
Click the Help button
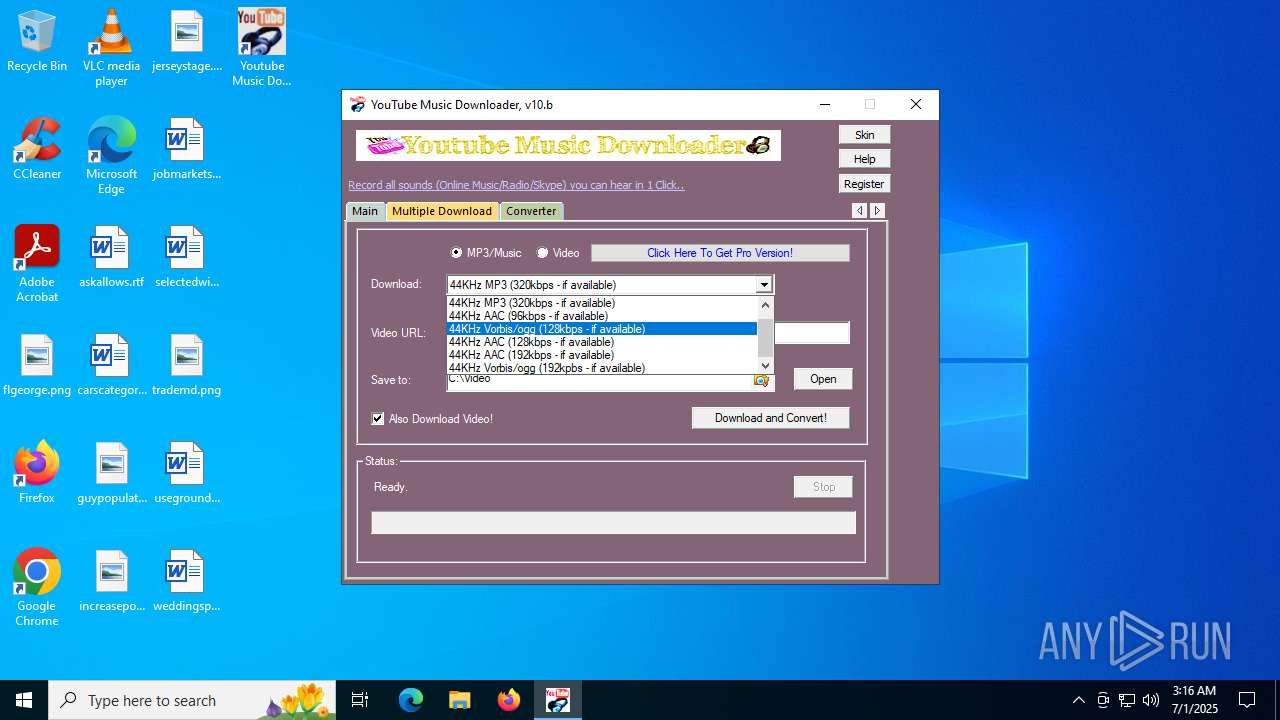[x=864, y=159]
